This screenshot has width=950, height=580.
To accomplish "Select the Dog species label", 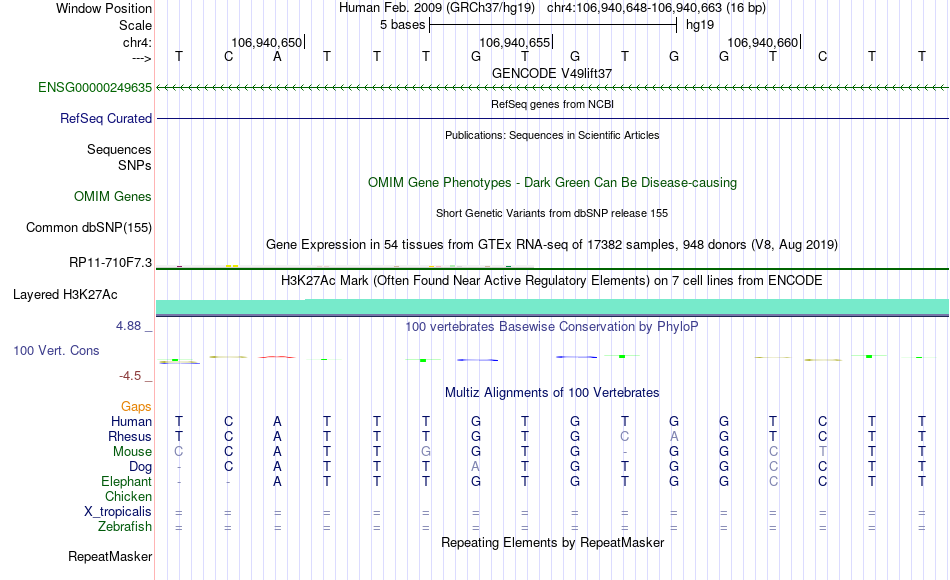I will (x=140, y=467).
